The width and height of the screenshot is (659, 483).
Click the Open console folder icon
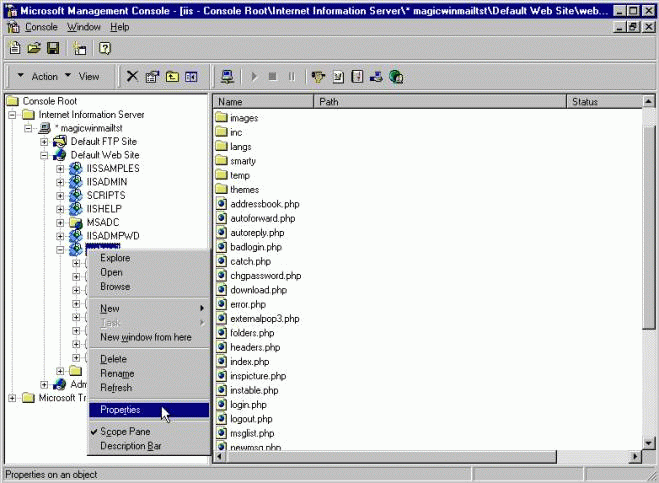click(34, 48)
